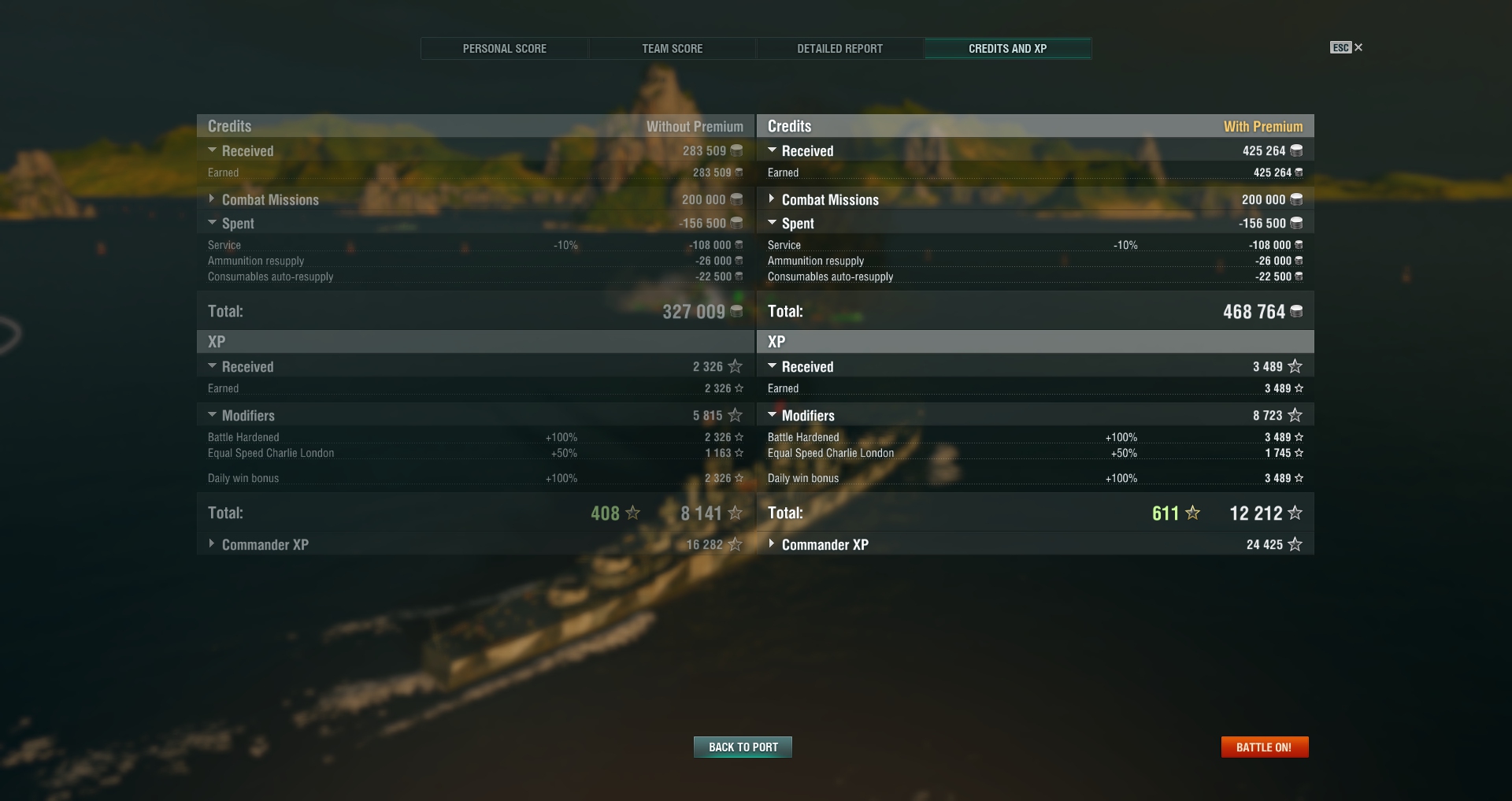Click the credits coin icon beside 468 764 total
Screen dimensions: 1512x801
1296,312
